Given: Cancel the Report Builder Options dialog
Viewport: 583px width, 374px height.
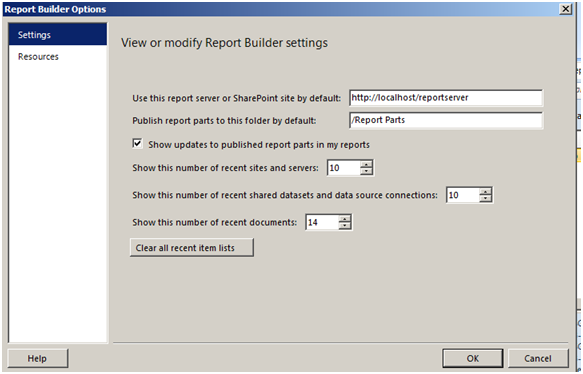Looking at the screenshot, I should tap(538, 358).
